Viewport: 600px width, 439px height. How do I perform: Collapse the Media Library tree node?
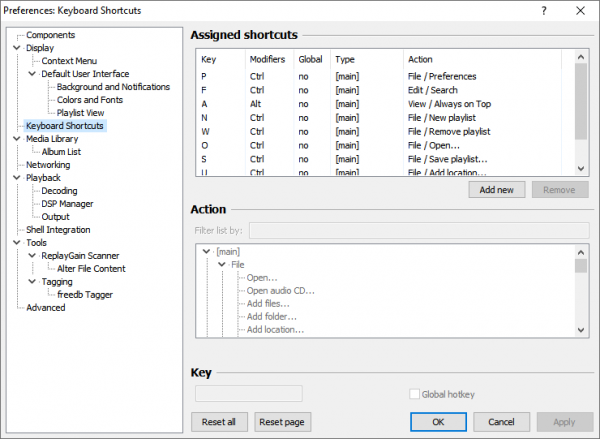click(x=17, y=139)
